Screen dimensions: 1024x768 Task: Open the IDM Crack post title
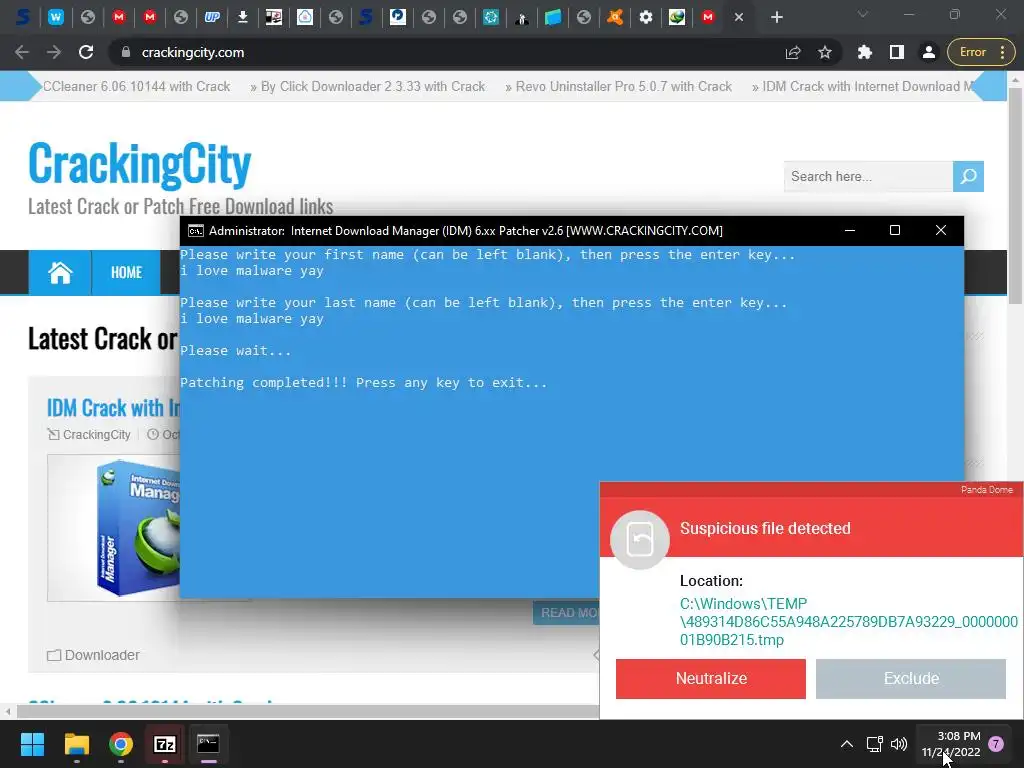pos(113,408)
